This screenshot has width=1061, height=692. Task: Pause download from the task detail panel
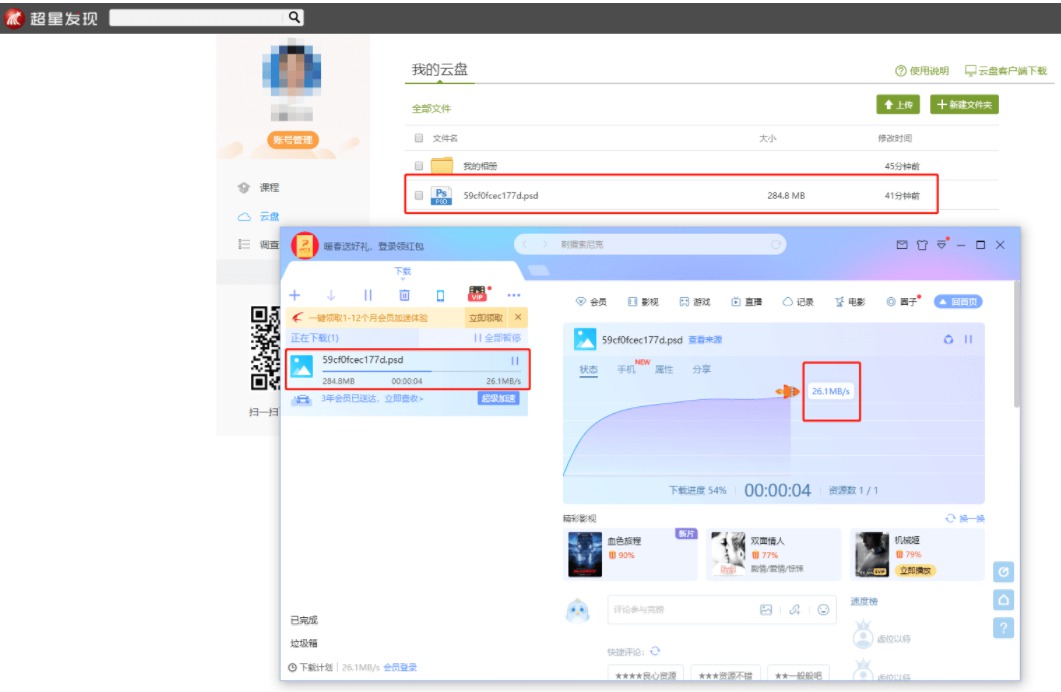pyautogui.click(x=968, y=339)
